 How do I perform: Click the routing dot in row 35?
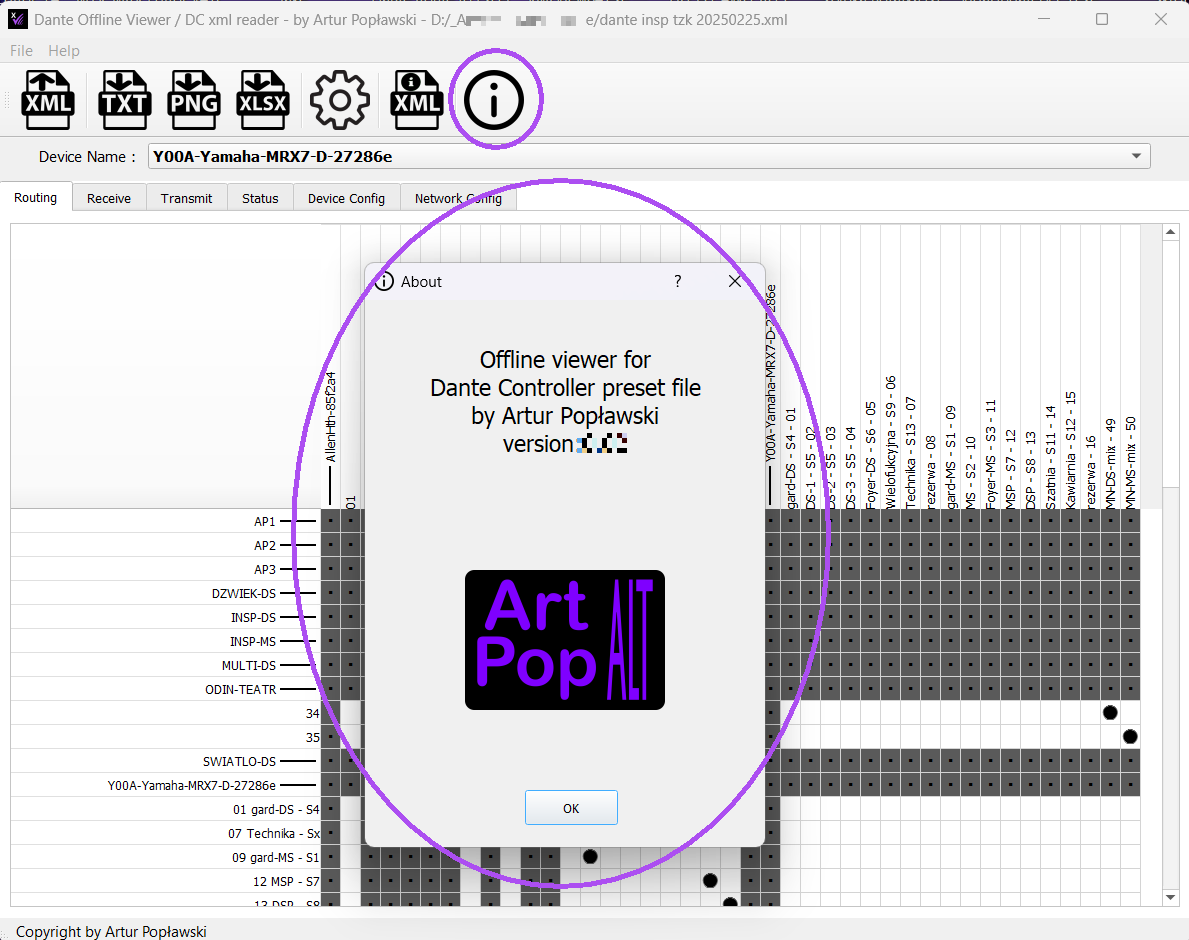click(x=1130, y=736)
